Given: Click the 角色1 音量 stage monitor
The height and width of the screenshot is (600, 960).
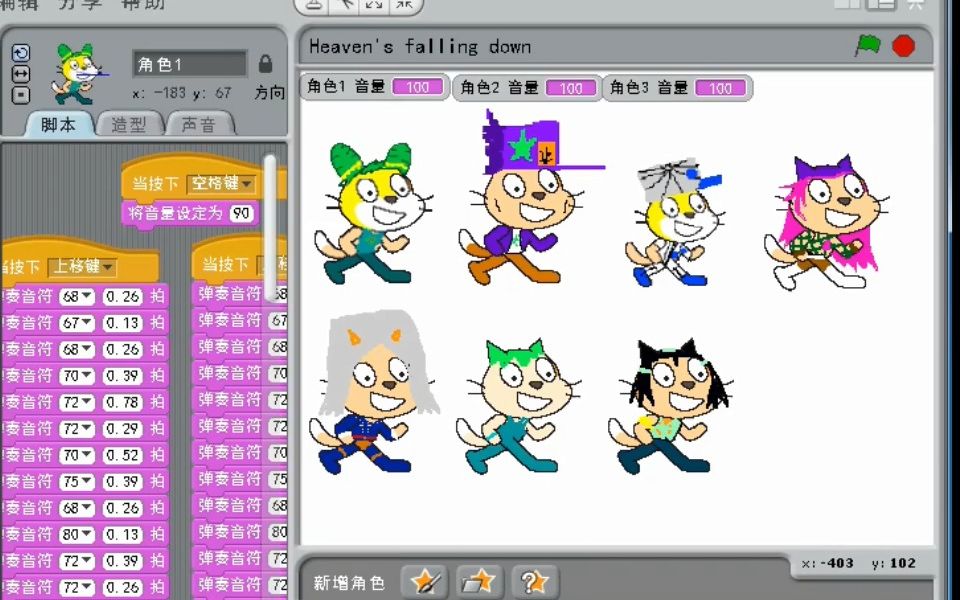Looking at the screenshot, I should pos(375,87).
